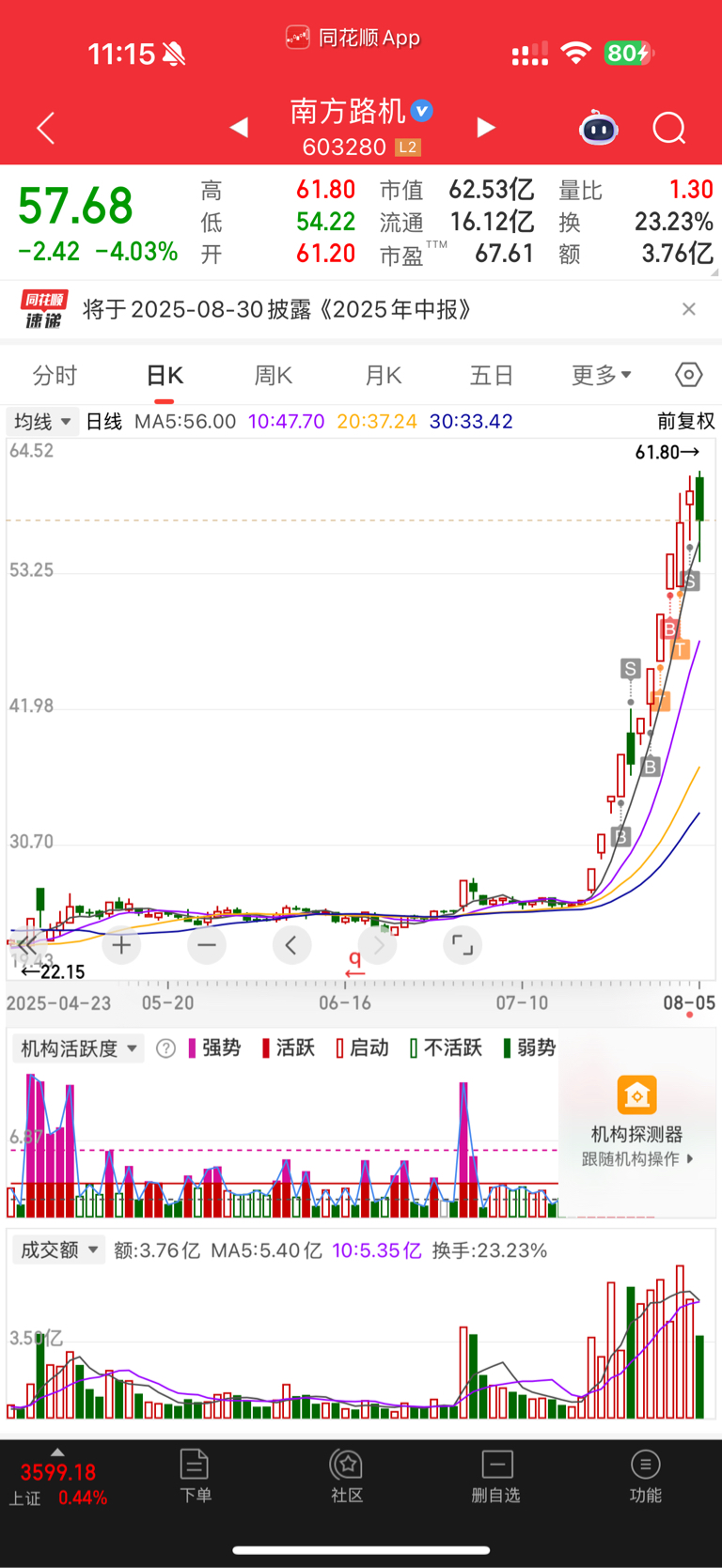Open the 机构活跃度 indicator dropdown
The image size is (722, 1568).
pos(79,1048)
